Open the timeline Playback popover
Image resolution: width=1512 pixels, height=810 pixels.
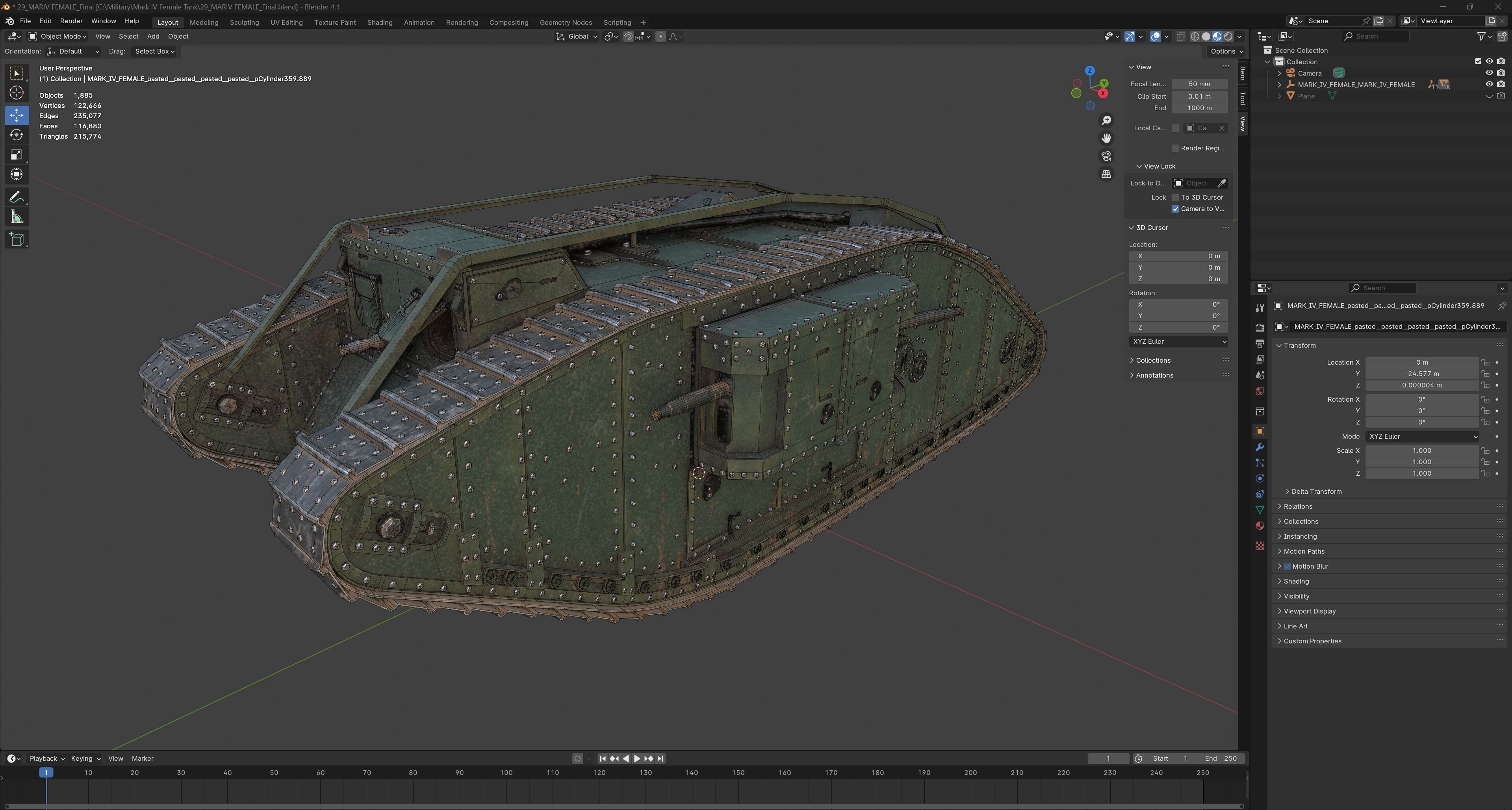point(47,759)
